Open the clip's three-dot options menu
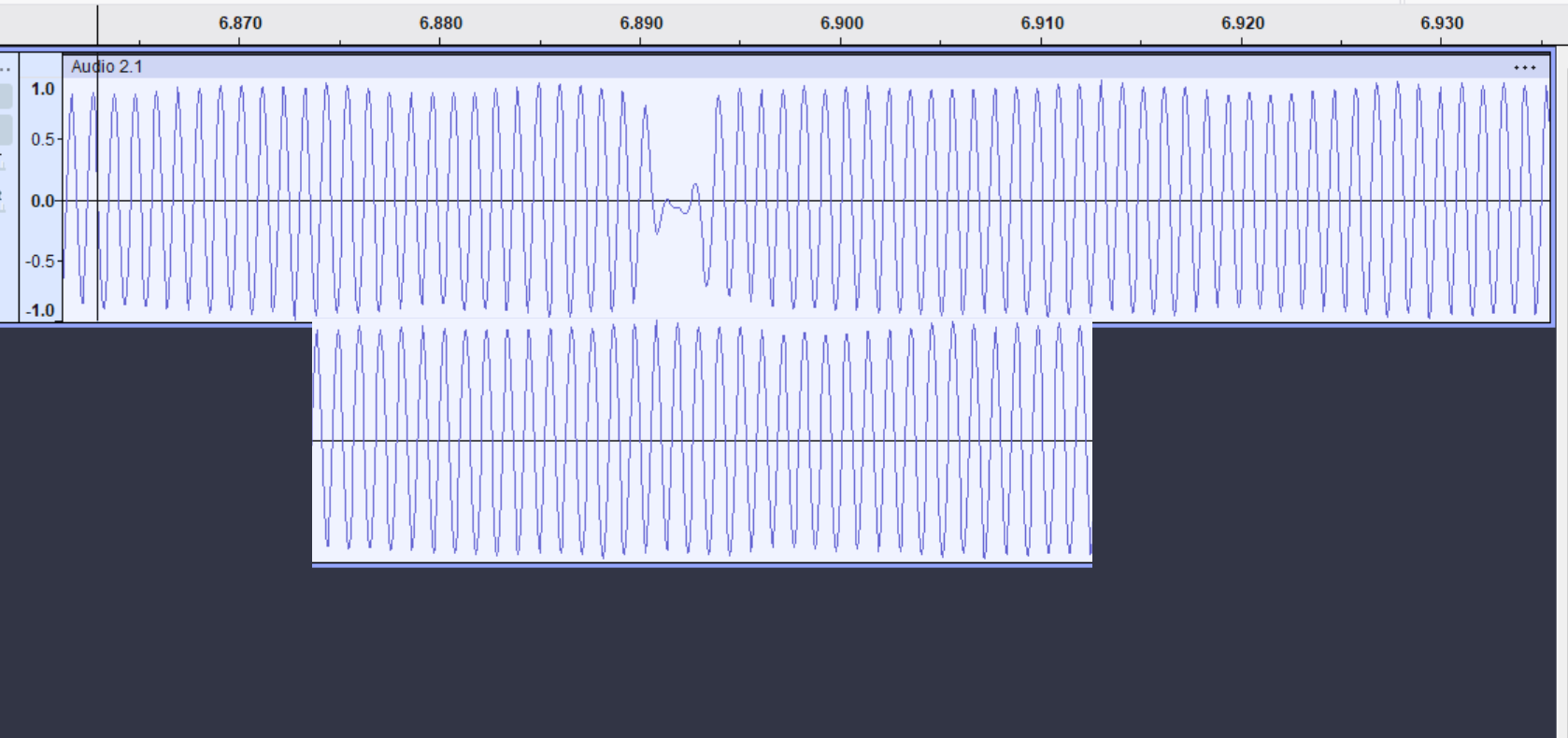 pos(1524,67)
